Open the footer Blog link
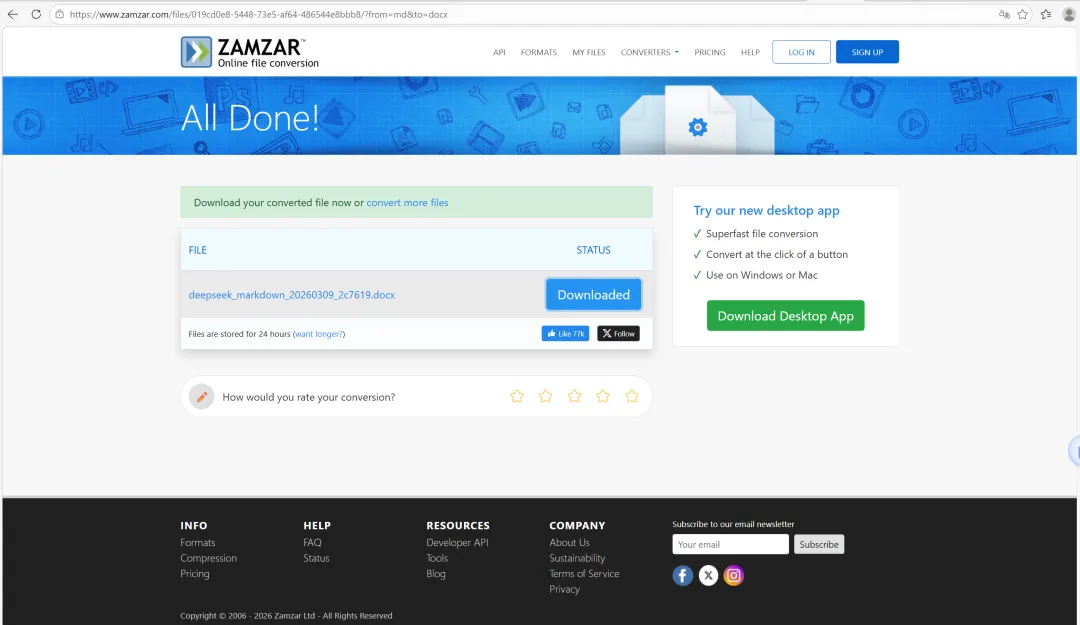 pyautogui.click(x=436, y=573)
